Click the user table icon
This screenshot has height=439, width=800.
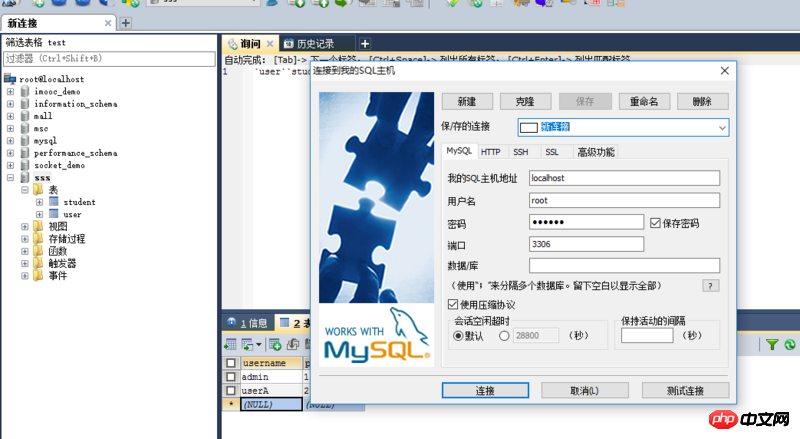tap(54, 214)
